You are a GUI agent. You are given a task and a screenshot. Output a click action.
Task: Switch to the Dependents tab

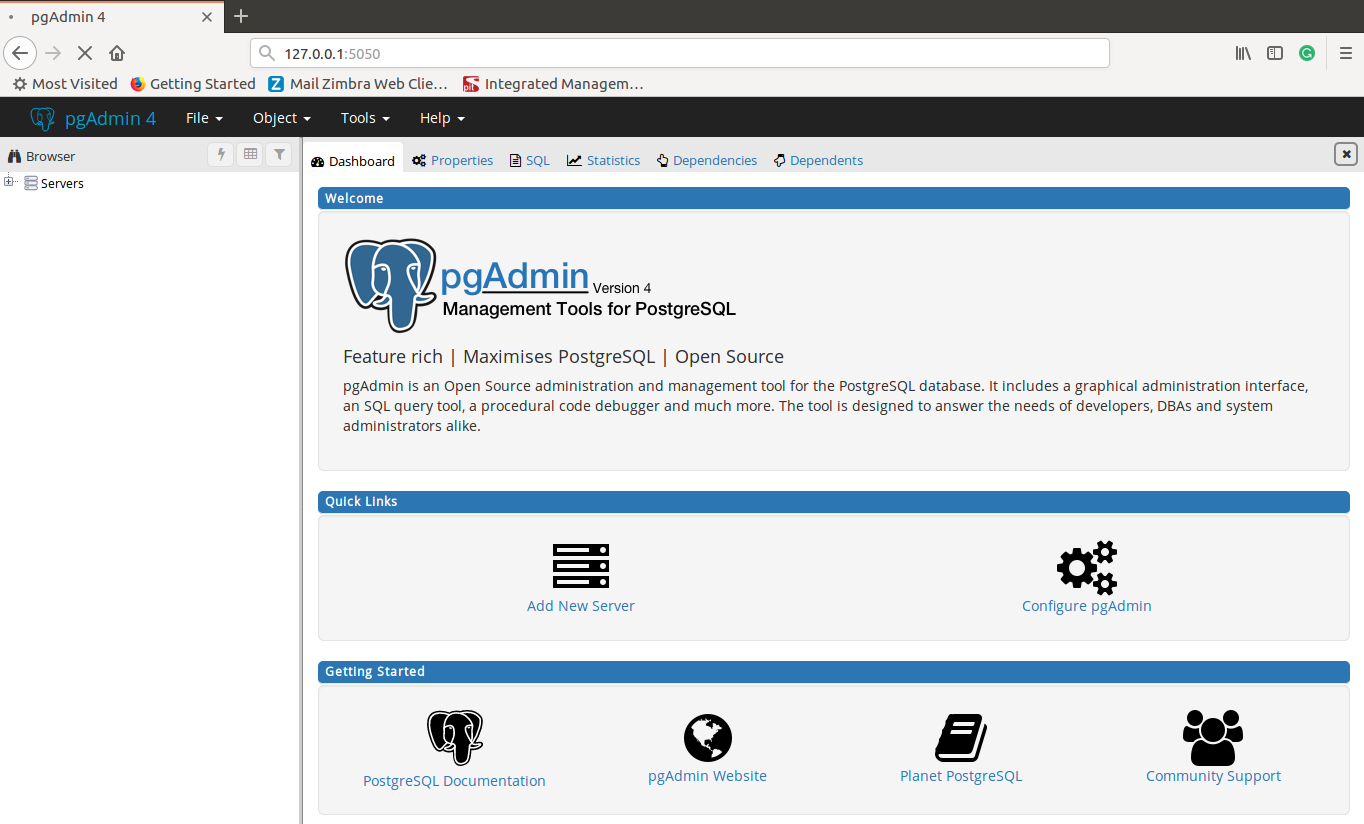pos(818,160)
